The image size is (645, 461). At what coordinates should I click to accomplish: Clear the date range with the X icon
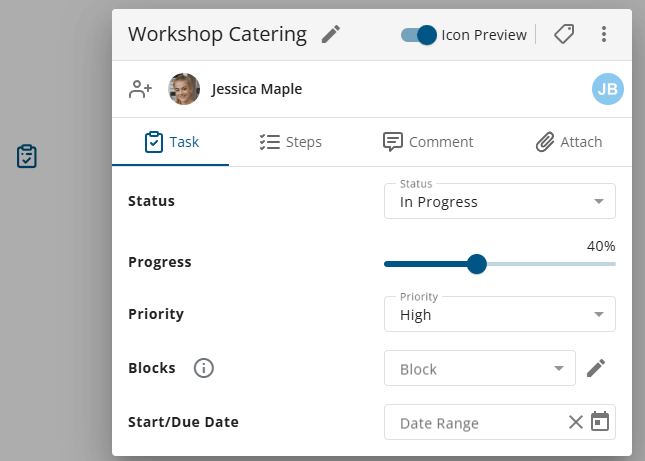[575, 422]
